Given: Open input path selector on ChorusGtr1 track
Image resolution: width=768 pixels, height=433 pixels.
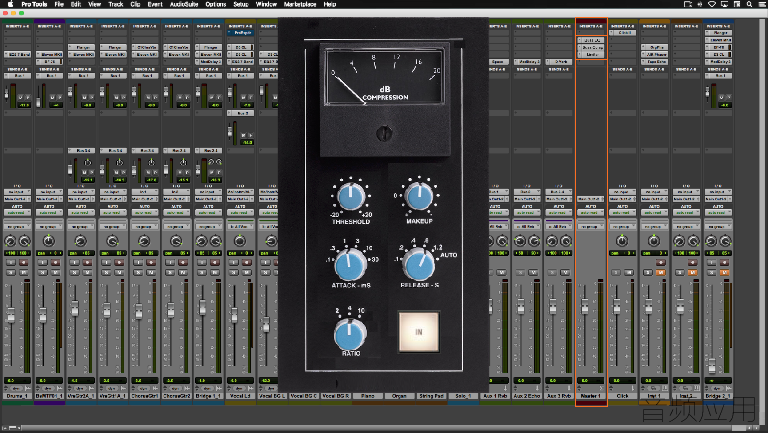Looking at the screenshot, I should [144, 192].
